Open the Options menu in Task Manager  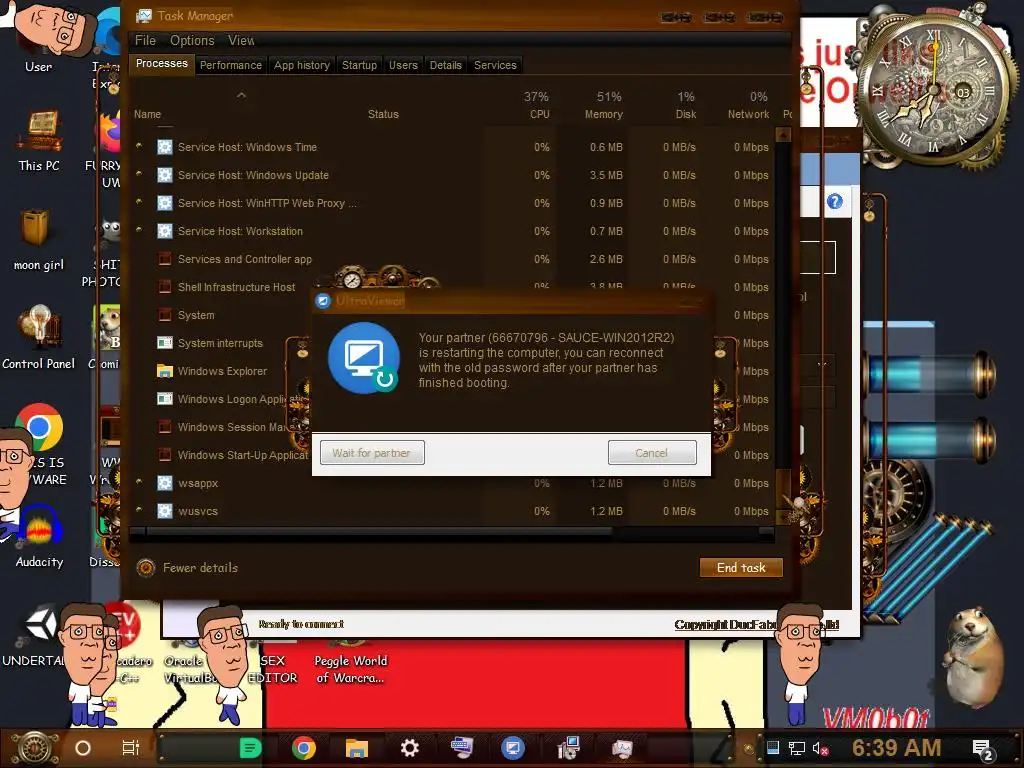pos(192,40)
